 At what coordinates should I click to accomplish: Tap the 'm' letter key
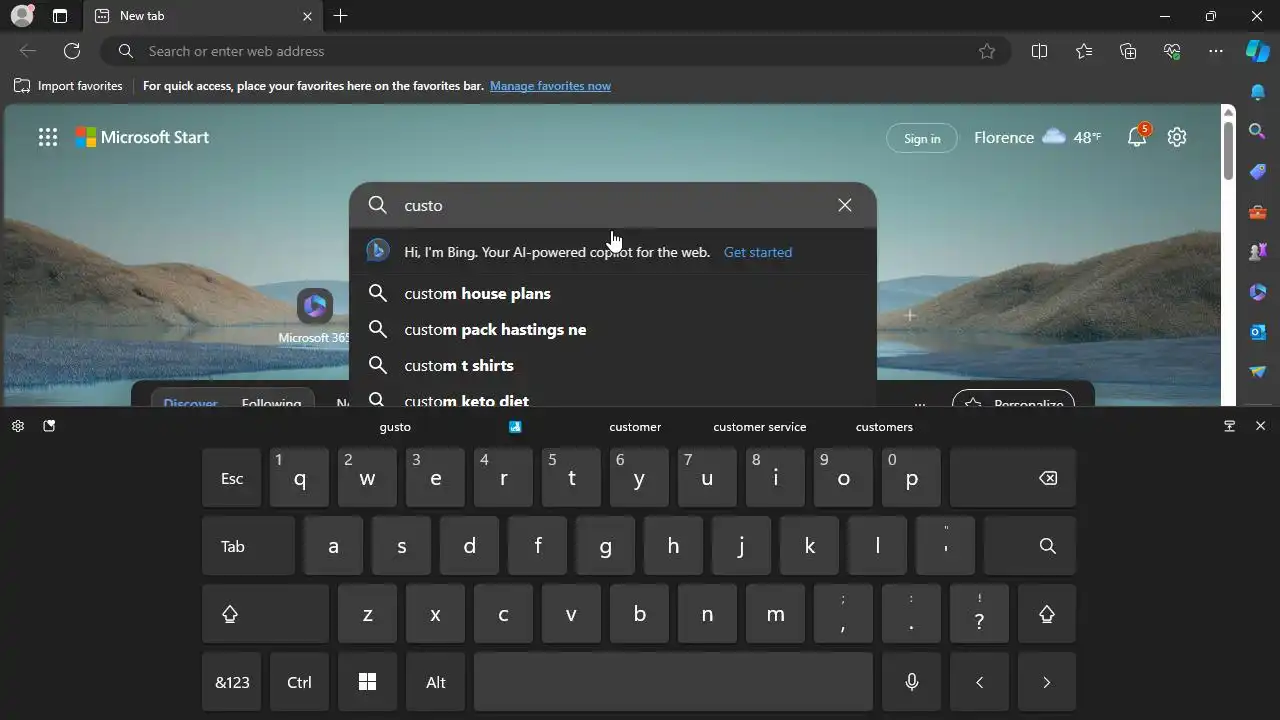[x=775, y=614]
